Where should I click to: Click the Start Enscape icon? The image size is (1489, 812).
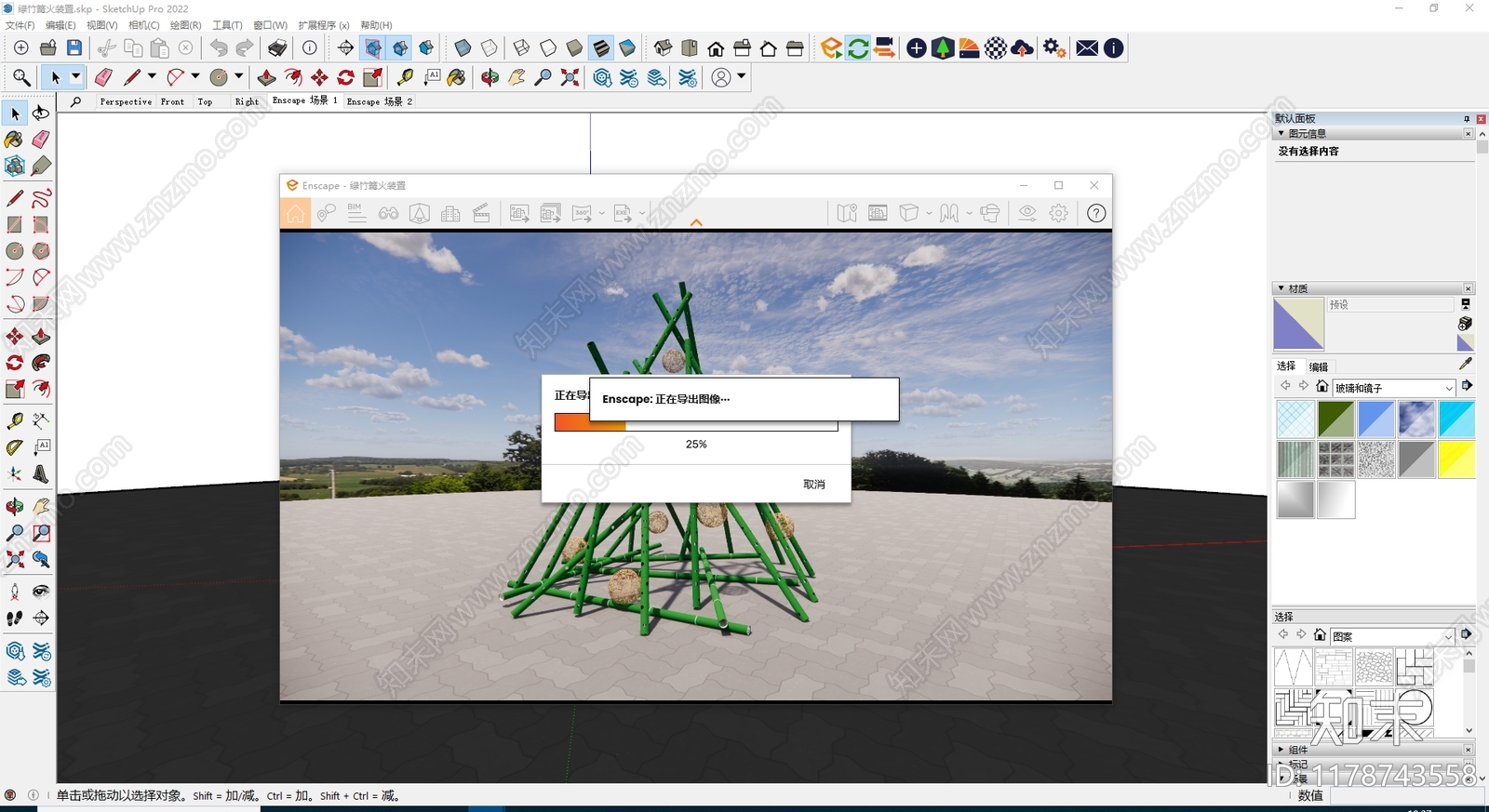pos(831,47)
